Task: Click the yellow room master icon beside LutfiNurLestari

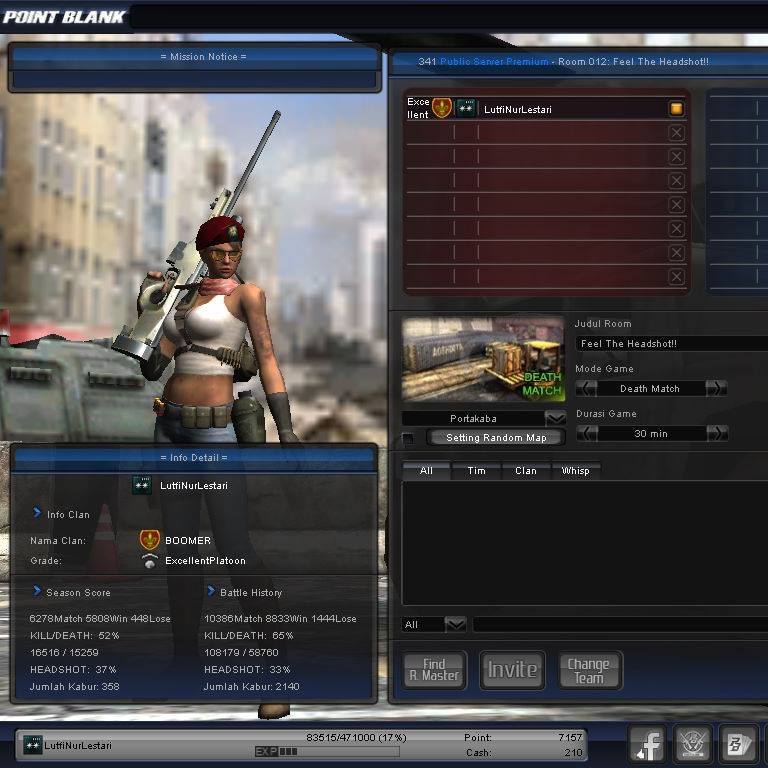Action: click(x=676, y=108)
